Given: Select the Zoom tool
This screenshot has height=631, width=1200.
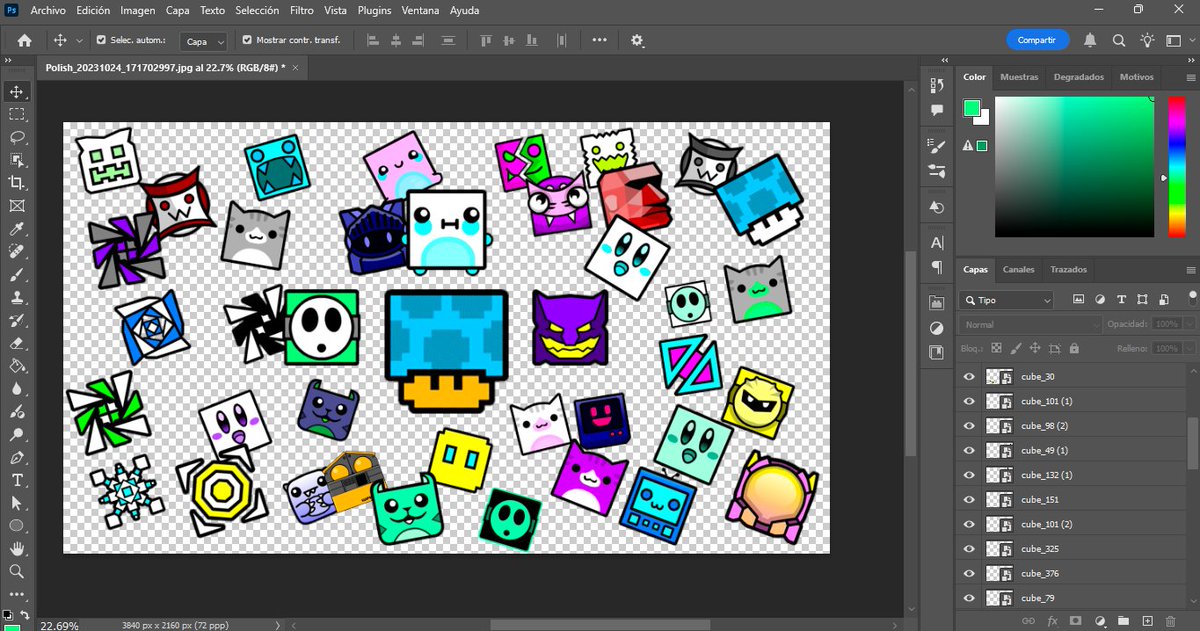Looking at the screenshot, I should pos(16,571).
